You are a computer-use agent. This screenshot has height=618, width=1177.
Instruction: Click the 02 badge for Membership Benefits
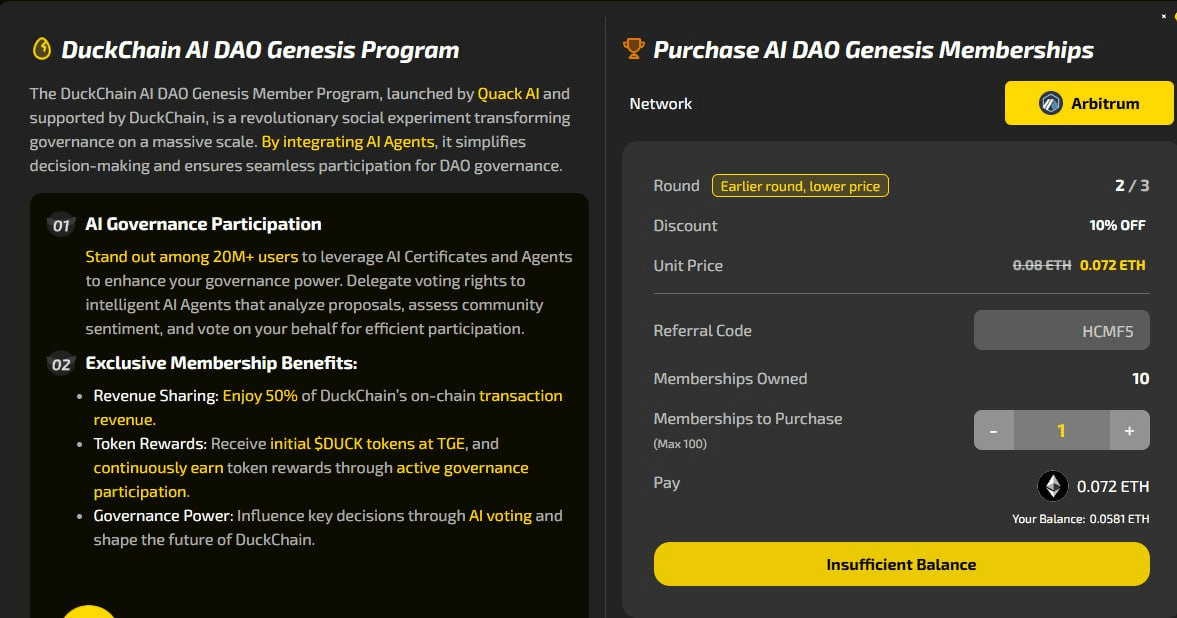(61, 364)
